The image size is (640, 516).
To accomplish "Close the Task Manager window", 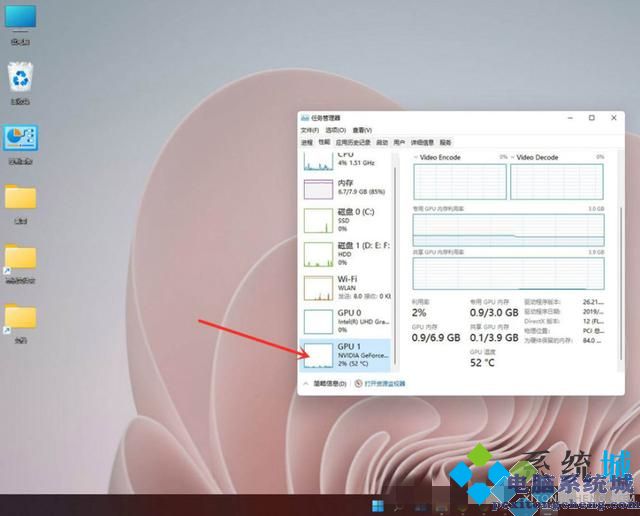I will [613, 118].
